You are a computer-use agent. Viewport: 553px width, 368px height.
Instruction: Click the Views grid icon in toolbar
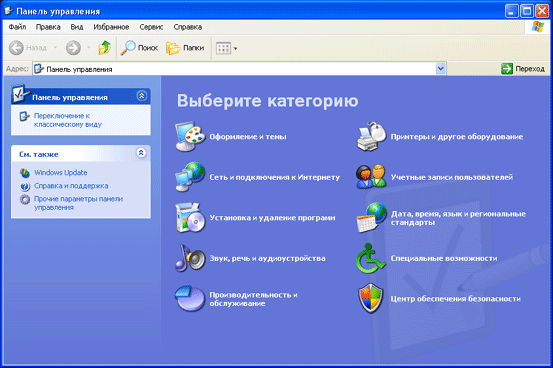click(x=223, y=48)
